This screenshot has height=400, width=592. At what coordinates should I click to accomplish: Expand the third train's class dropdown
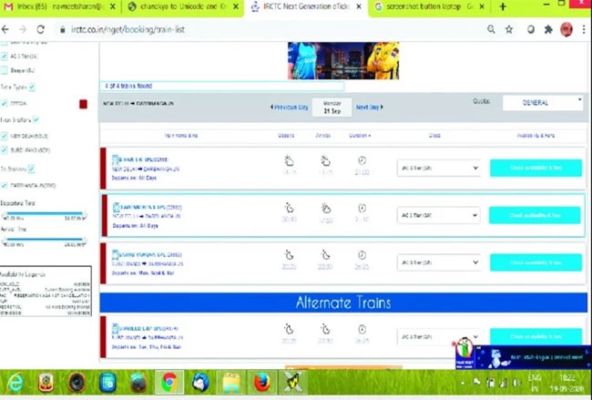[439, 263]
